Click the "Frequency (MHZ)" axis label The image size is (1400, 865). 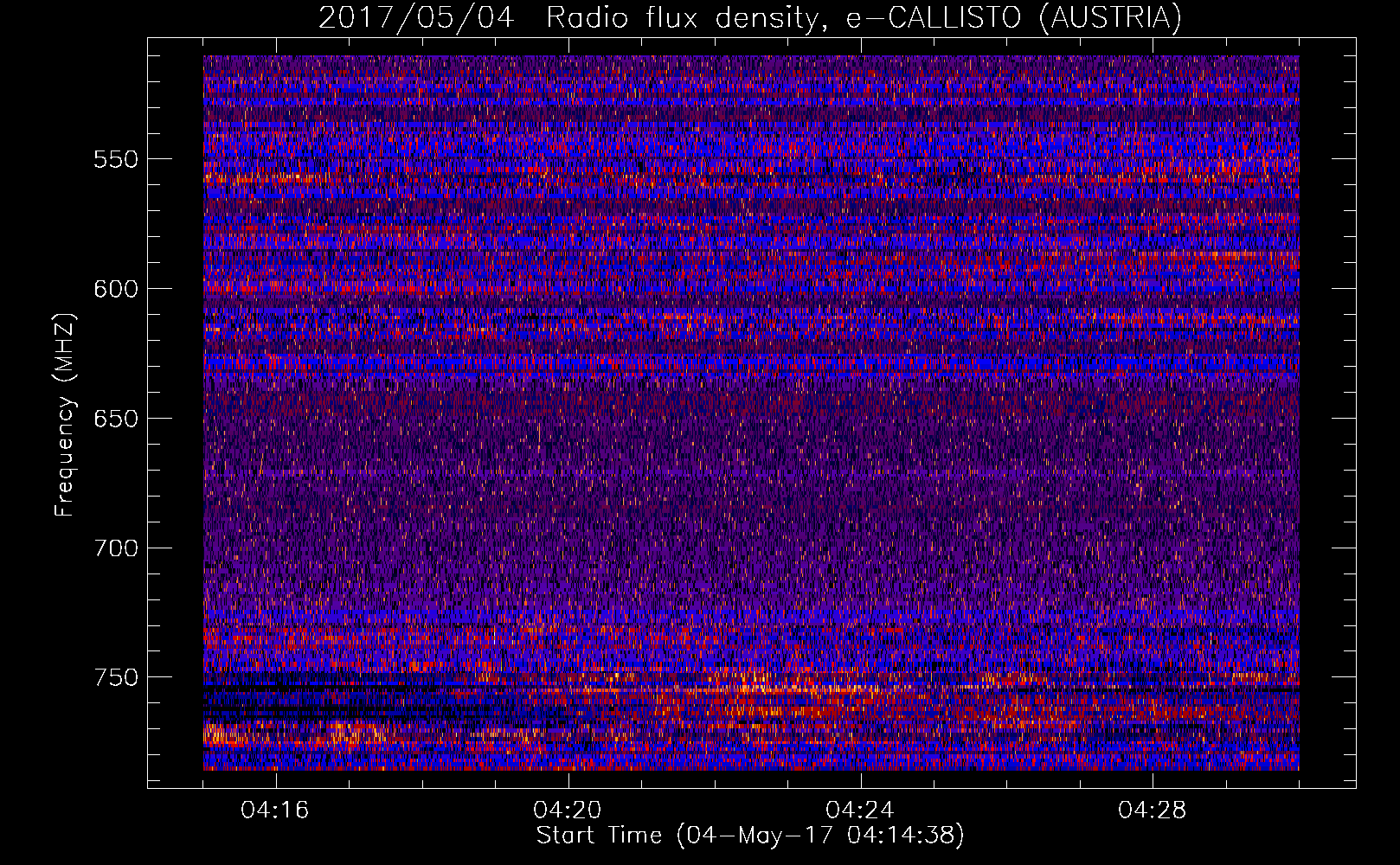[66, 415]
